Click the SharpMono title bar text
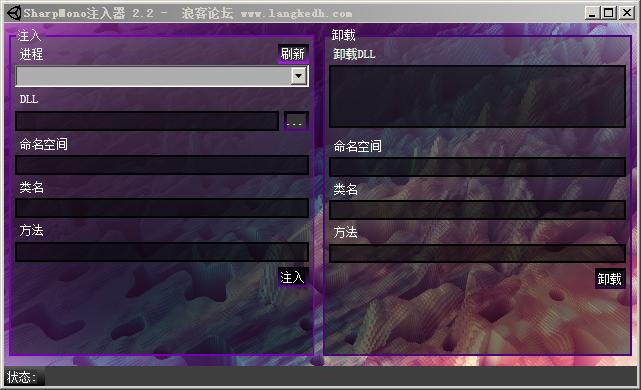Viewport: 641px width, 390px height. pyautogui.click(x=188, y=13)
